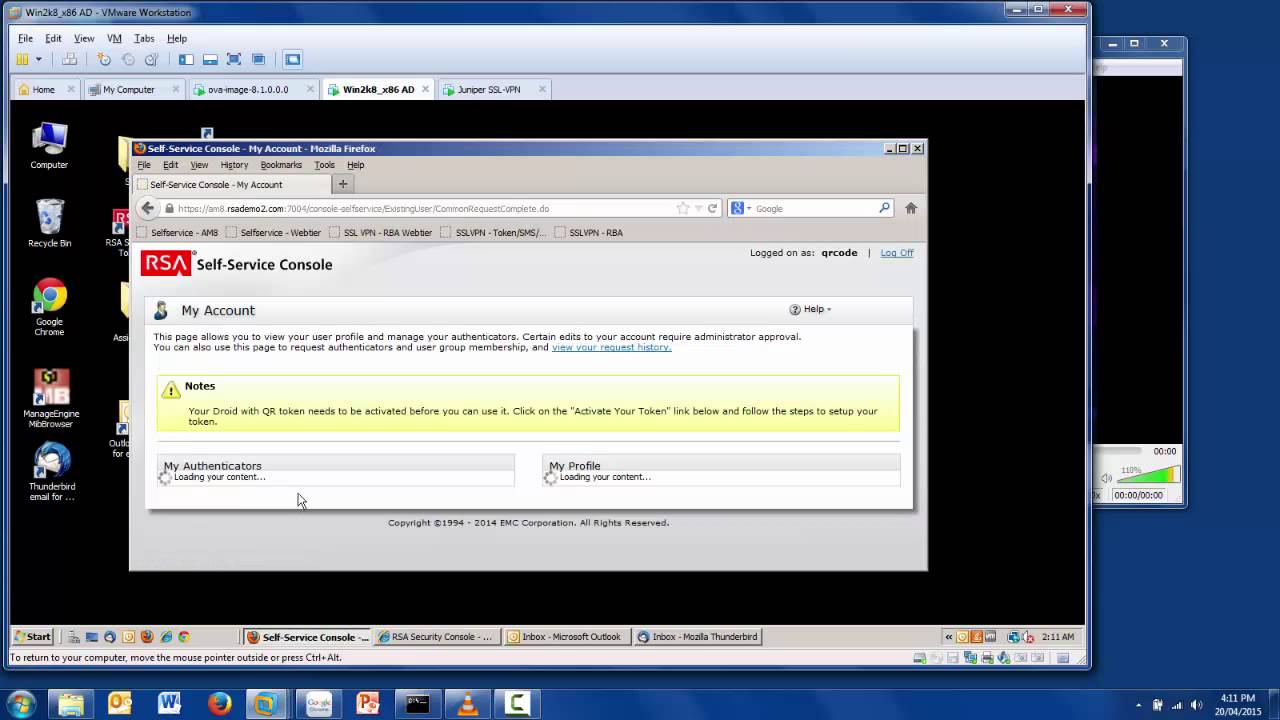Toggle the VMware library sidebar view icon
The width and height of the screenshot is (1280, 720).
186,59
